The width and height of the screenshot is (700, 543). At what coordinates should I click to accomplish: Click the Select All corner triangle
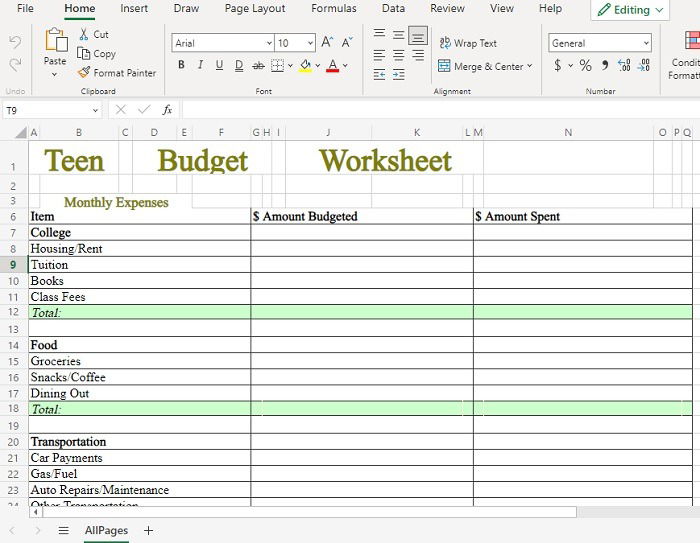pyautogui.click(x=21, y=133)
